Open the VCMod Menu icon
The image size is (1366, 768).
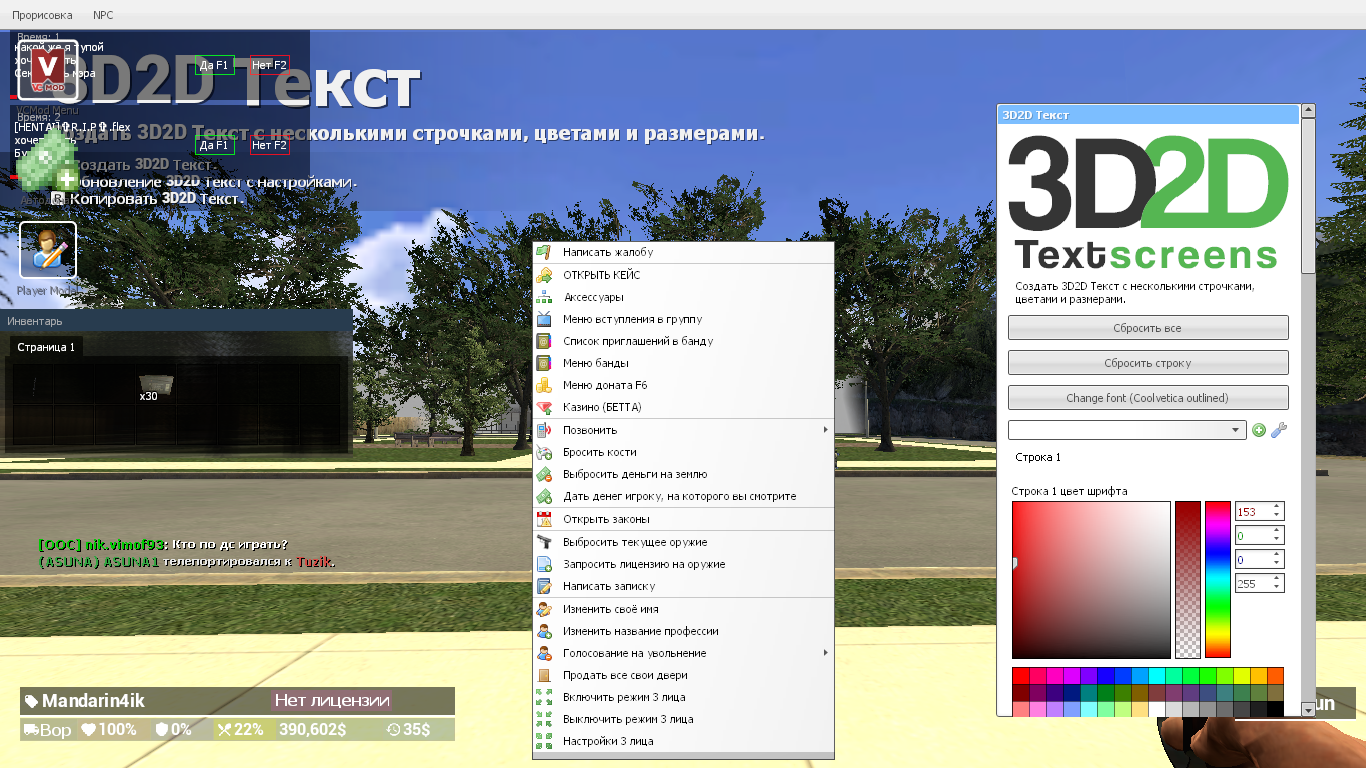click(46, 70)
